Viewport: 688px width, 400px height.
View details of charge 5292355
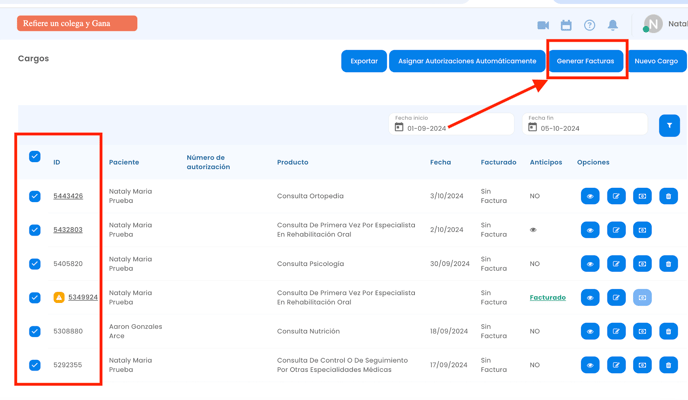(x=590, y=365)
